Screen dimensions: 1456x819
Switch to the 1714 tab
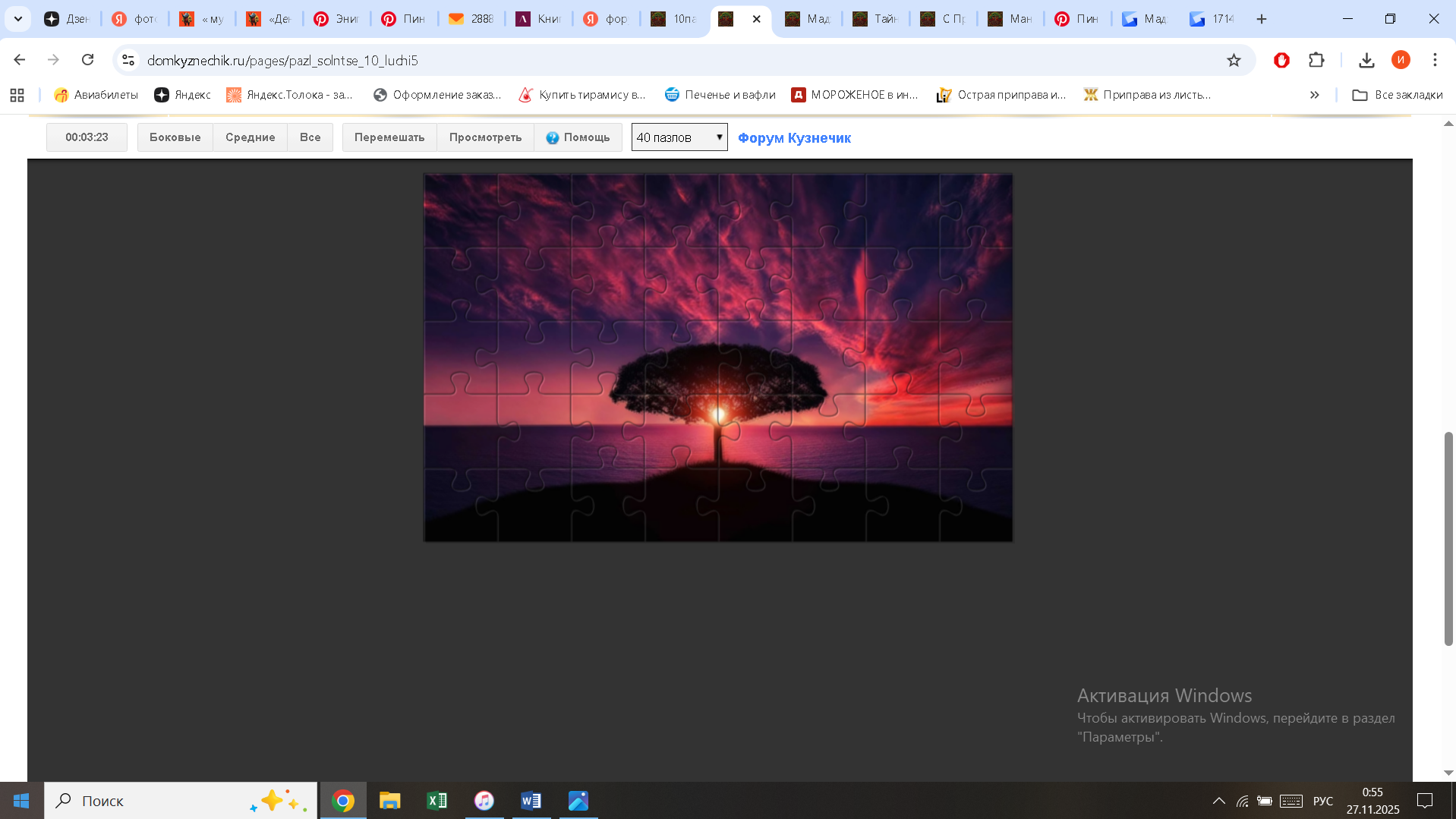[x=1213, y=19]
